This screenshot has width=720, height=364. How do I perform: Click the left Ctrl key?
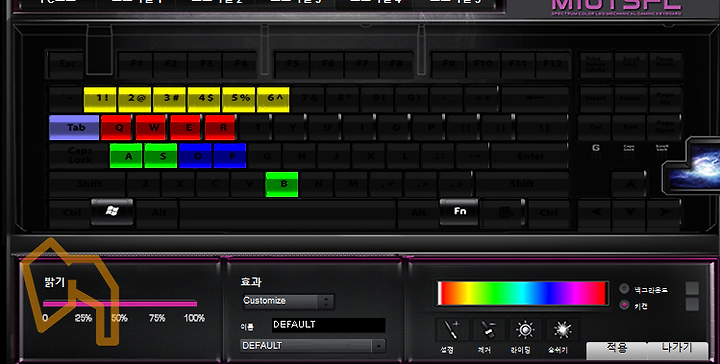click(x=70, y=213)
